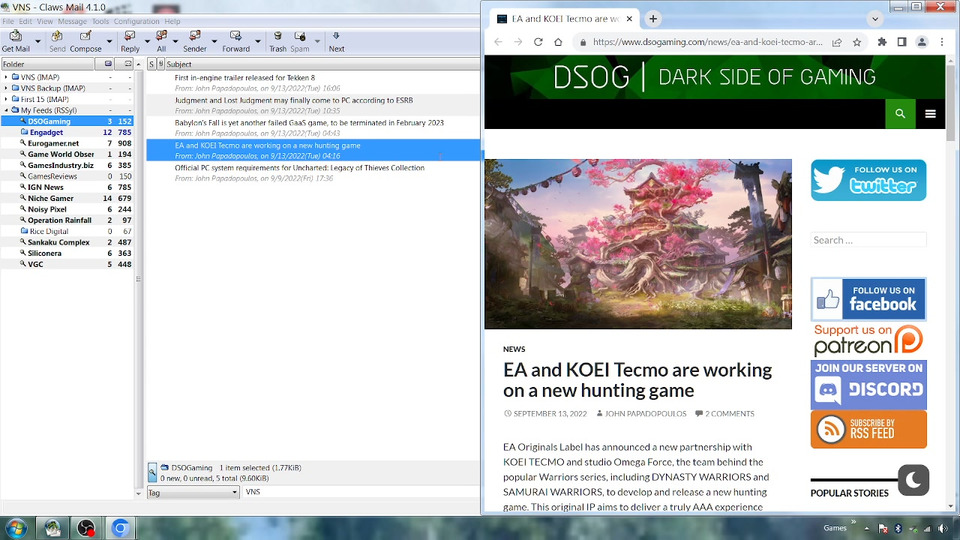Image resolution: width=960 pixels, height=540 pixels.
Task: Toggle the browser side panel icon
Action: pos(902,42)
